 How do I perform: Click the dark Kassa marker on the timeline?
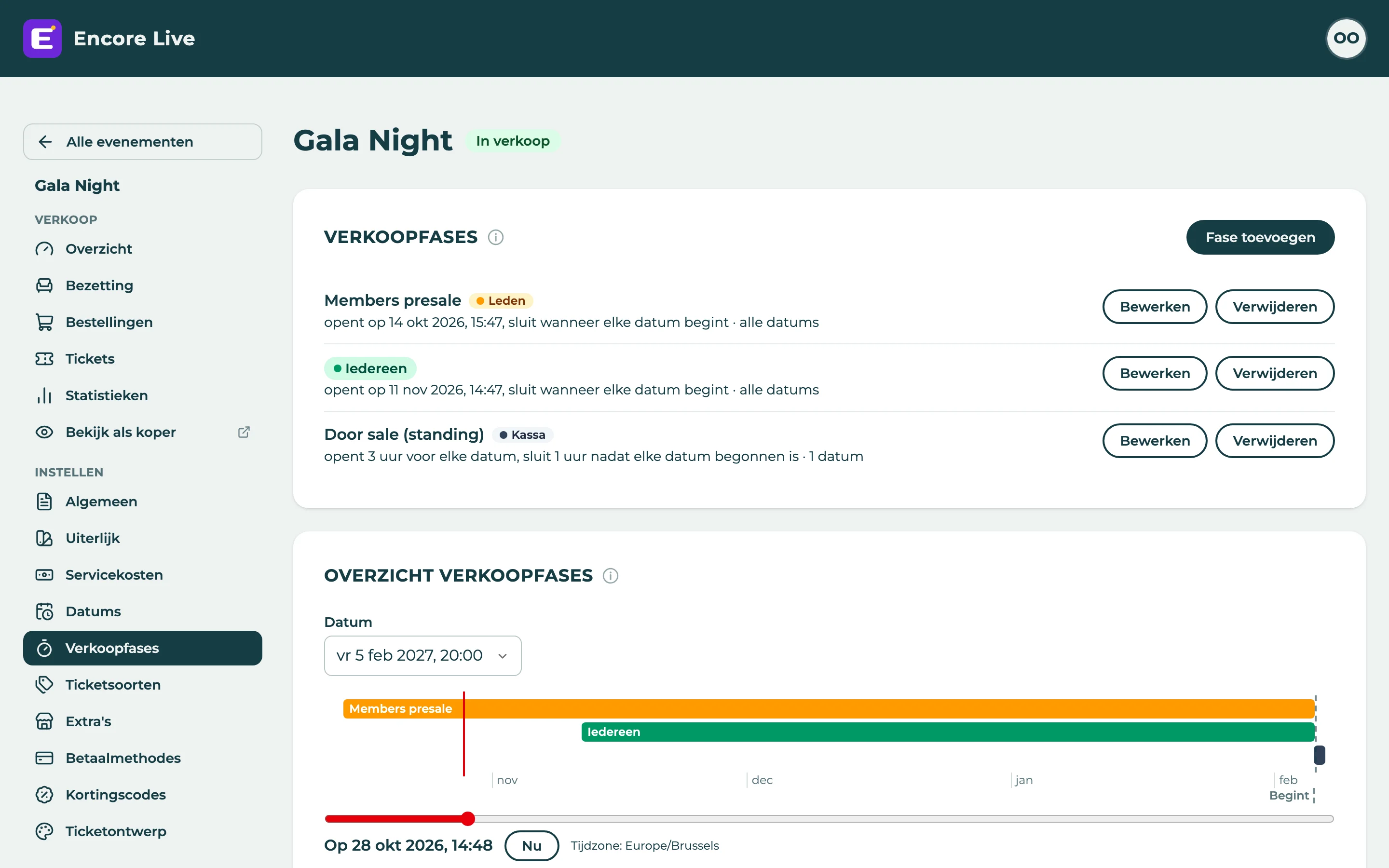[1319, 755]
